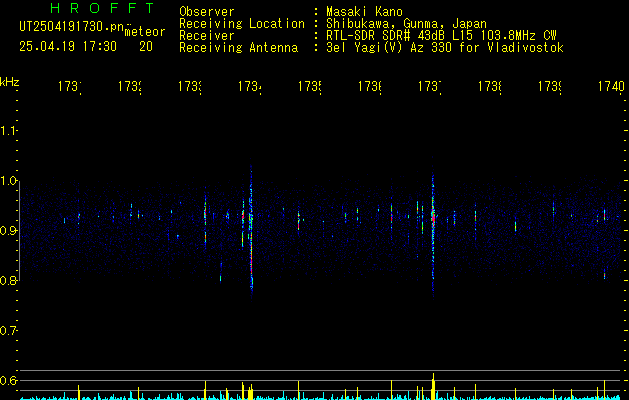Click the meteor count 20

(146, 47)
